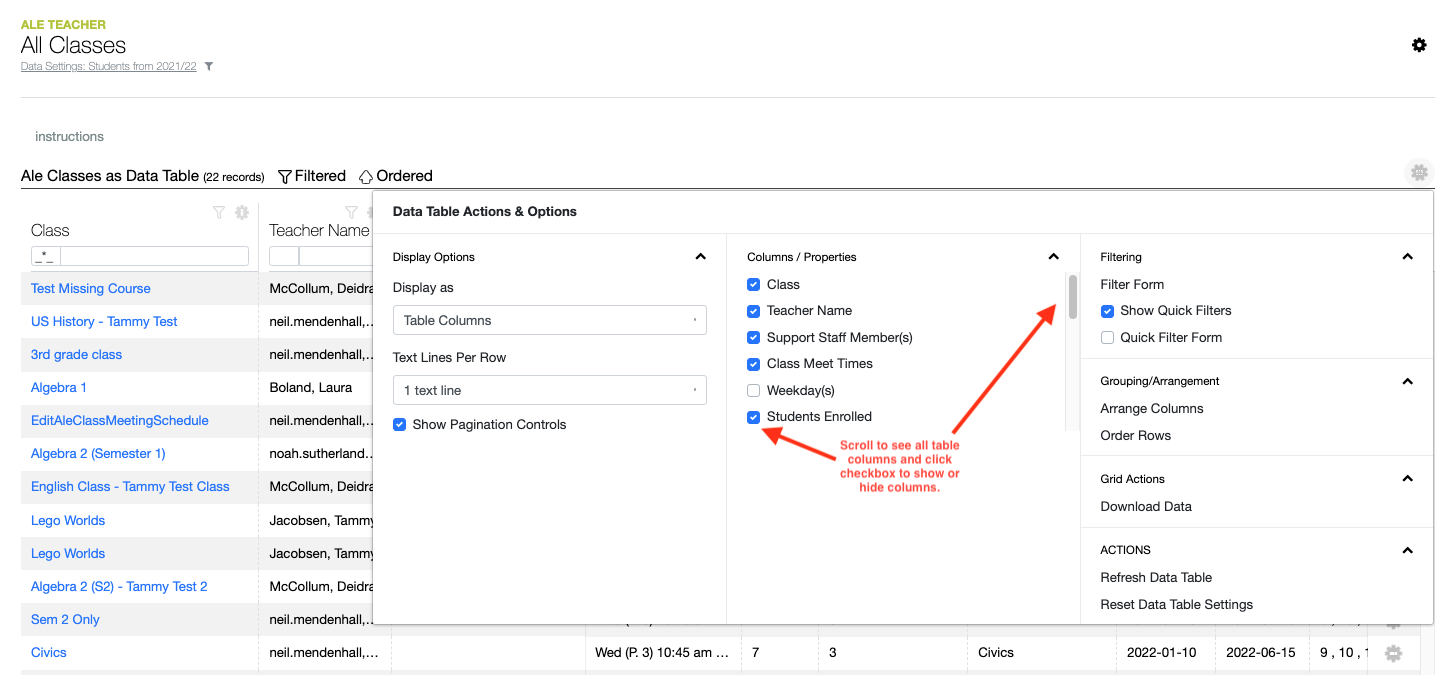Click the Class column filter funnel icon
Viewport: 1451px width, 675px height.
[x=219, y=212]
